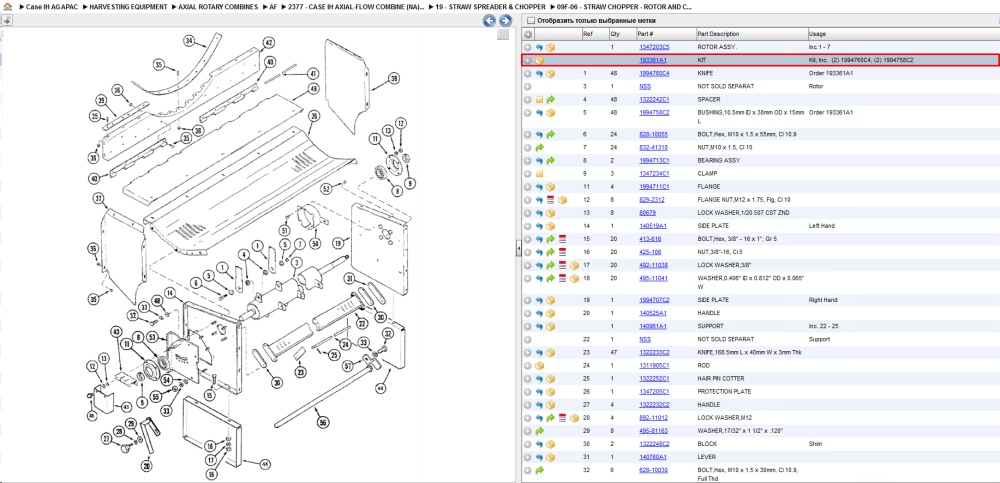This screenshot has width=1000, height=483.
Task: Click package icon in LEVER row
Action: coord(550,457)
